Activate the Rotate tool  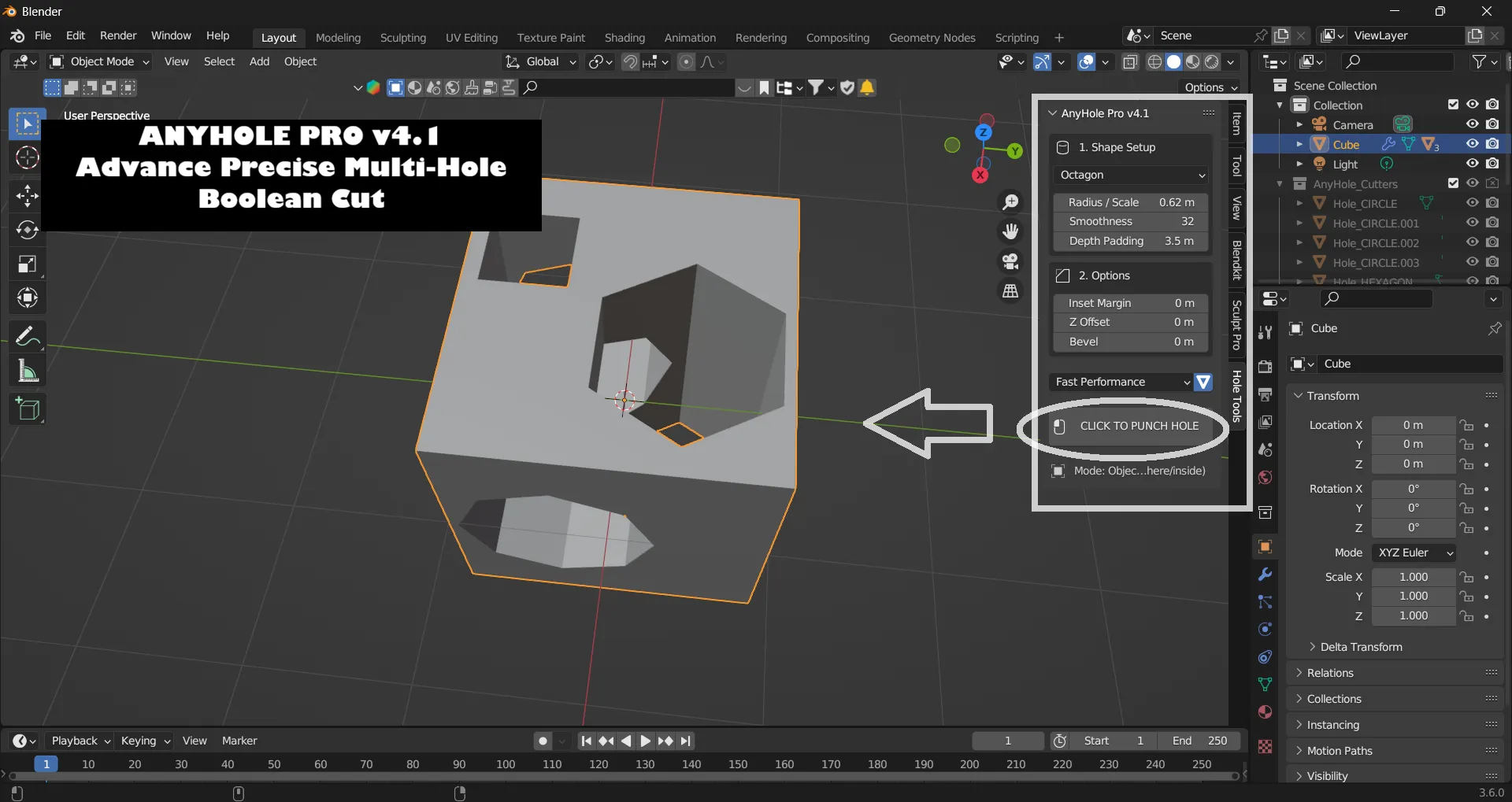[28, 229]
